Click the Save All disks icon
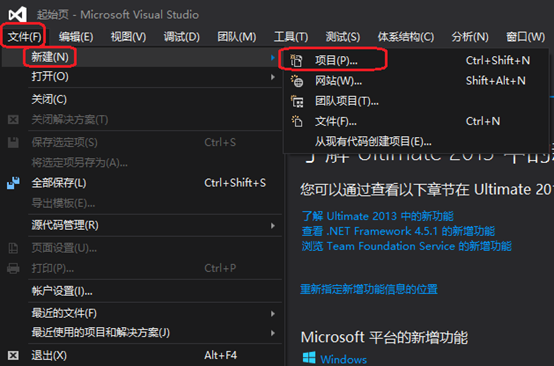This screenshot has width=554, height=366. 13,183
